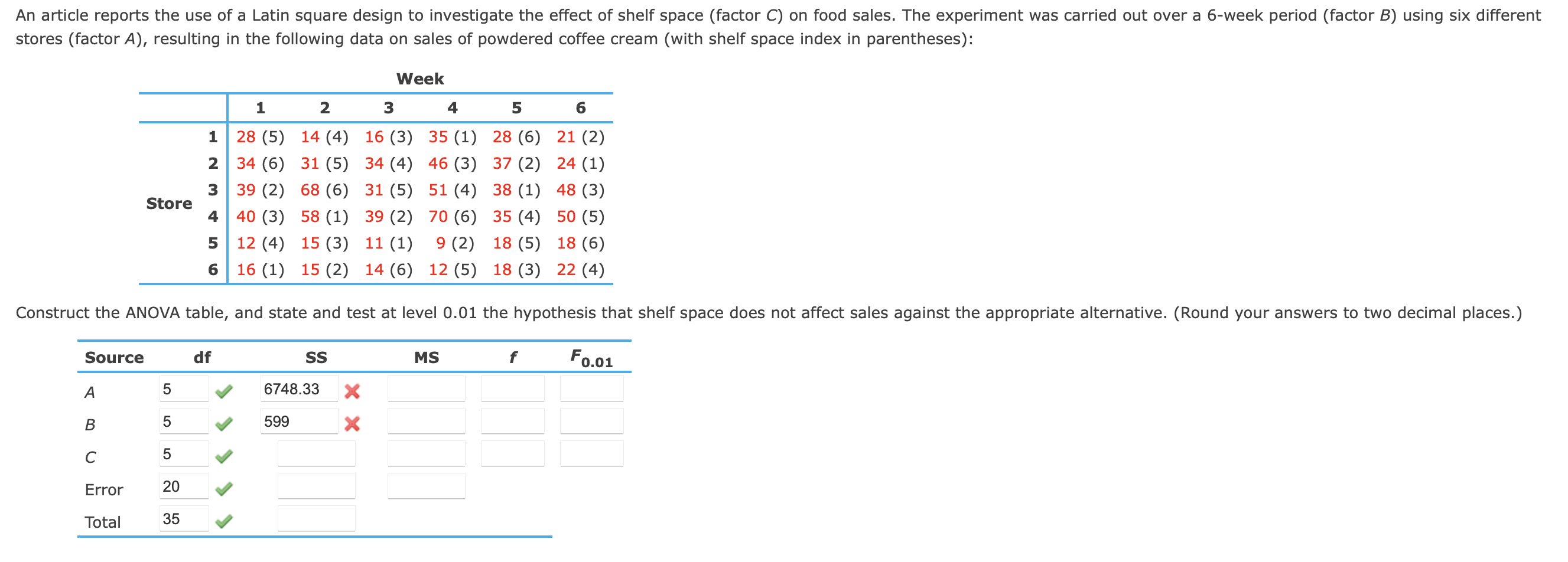The width and height of the screenshot is (1568, 562).
Task: Click the green checkmark beside row B df
Action: (224, 421)
